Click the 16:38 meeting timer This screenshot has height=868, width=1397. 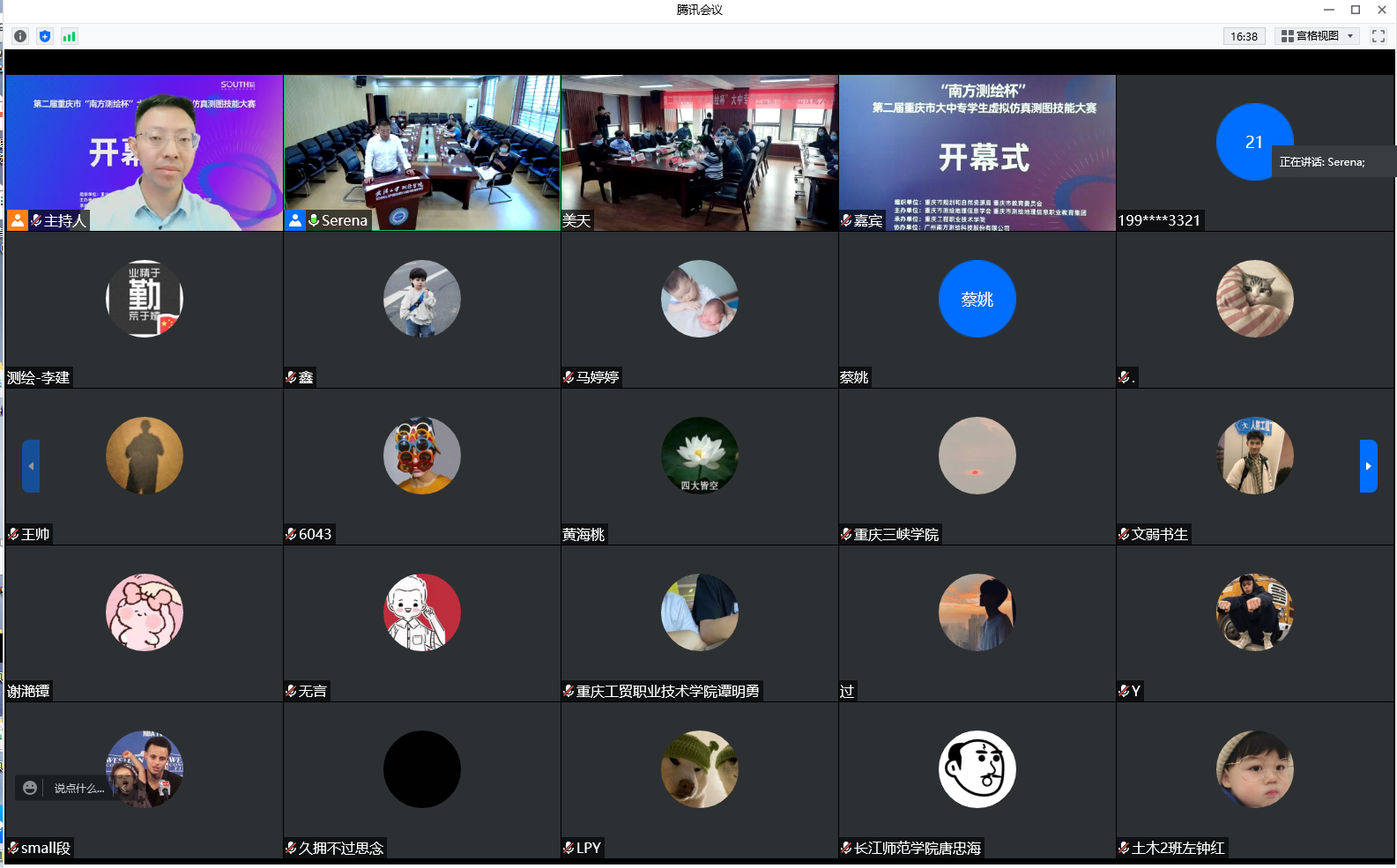(1244, 36)
